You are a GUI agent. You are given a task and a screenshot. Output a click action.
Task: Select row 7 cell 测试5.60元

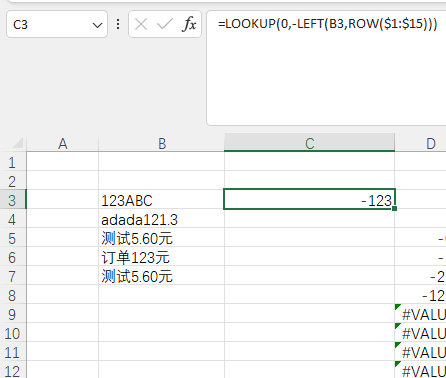(162, 276)
